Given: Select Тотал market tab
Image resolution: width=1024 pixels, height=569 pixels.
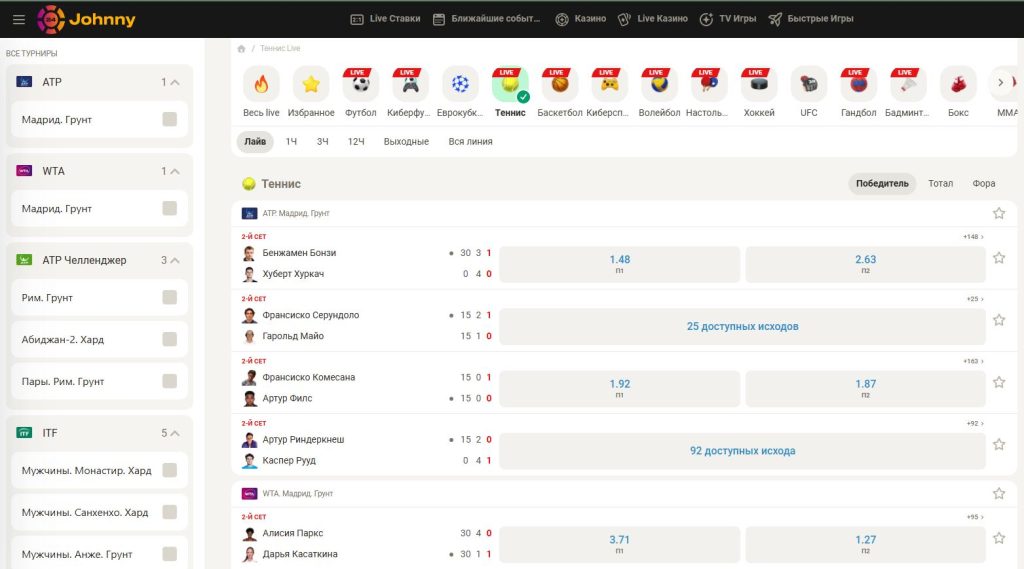Looking at the screenshot, I should coord(940,184).
